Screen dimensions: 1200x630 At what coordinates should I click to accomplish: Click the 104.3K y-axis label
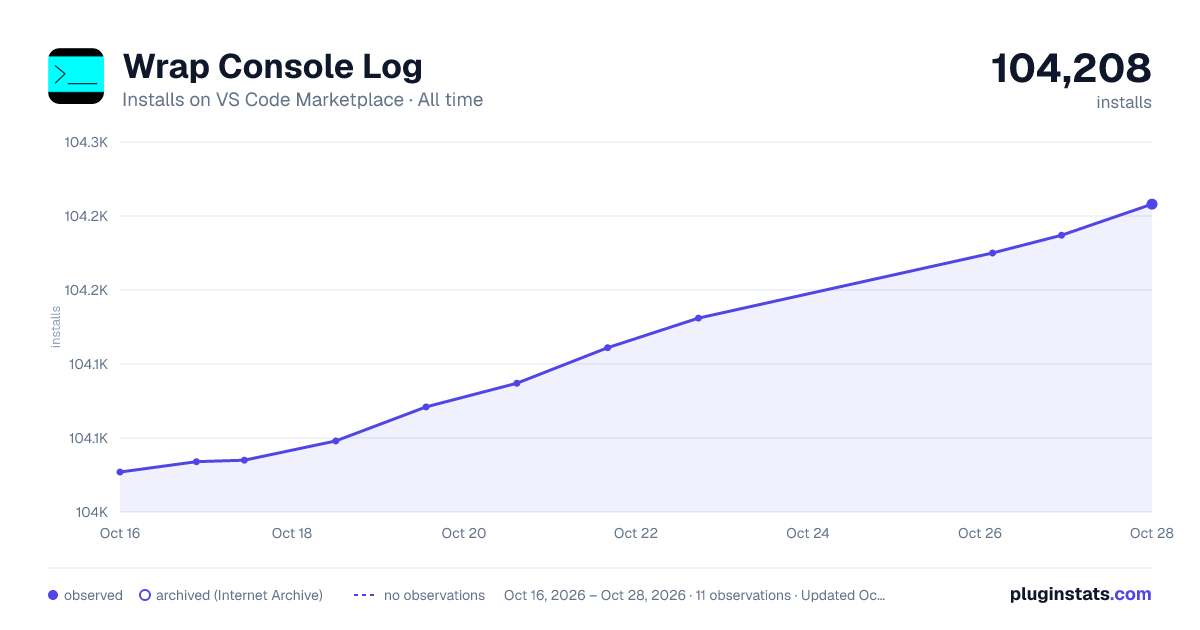(x=86, y=142)
